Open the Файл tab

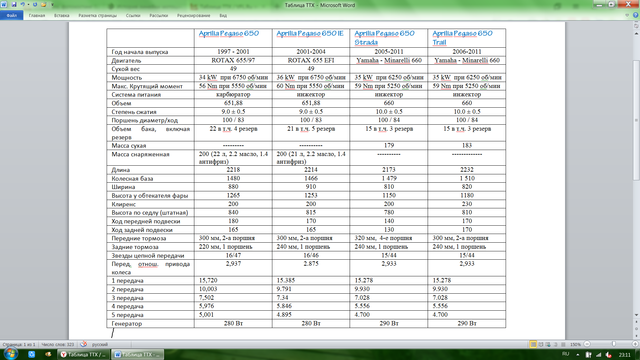(11, 16)
